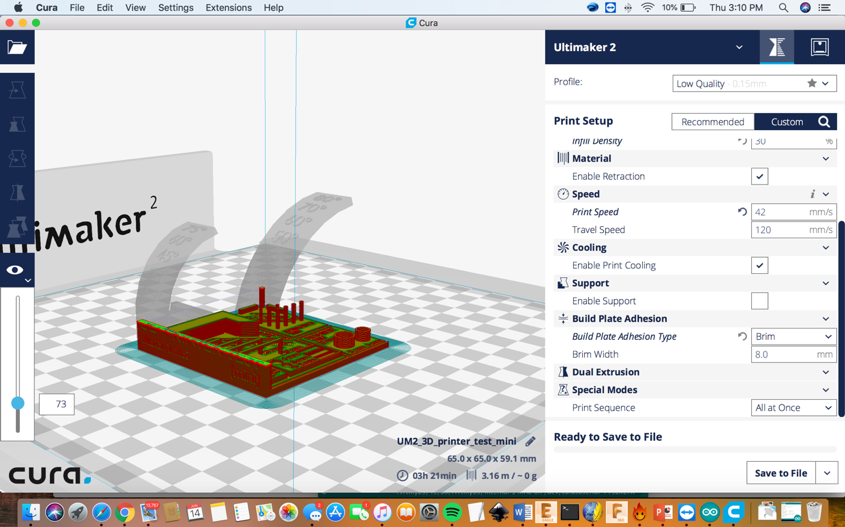Reset Build Plate Adhesion Type with revert arrow

tap(742, 336)
